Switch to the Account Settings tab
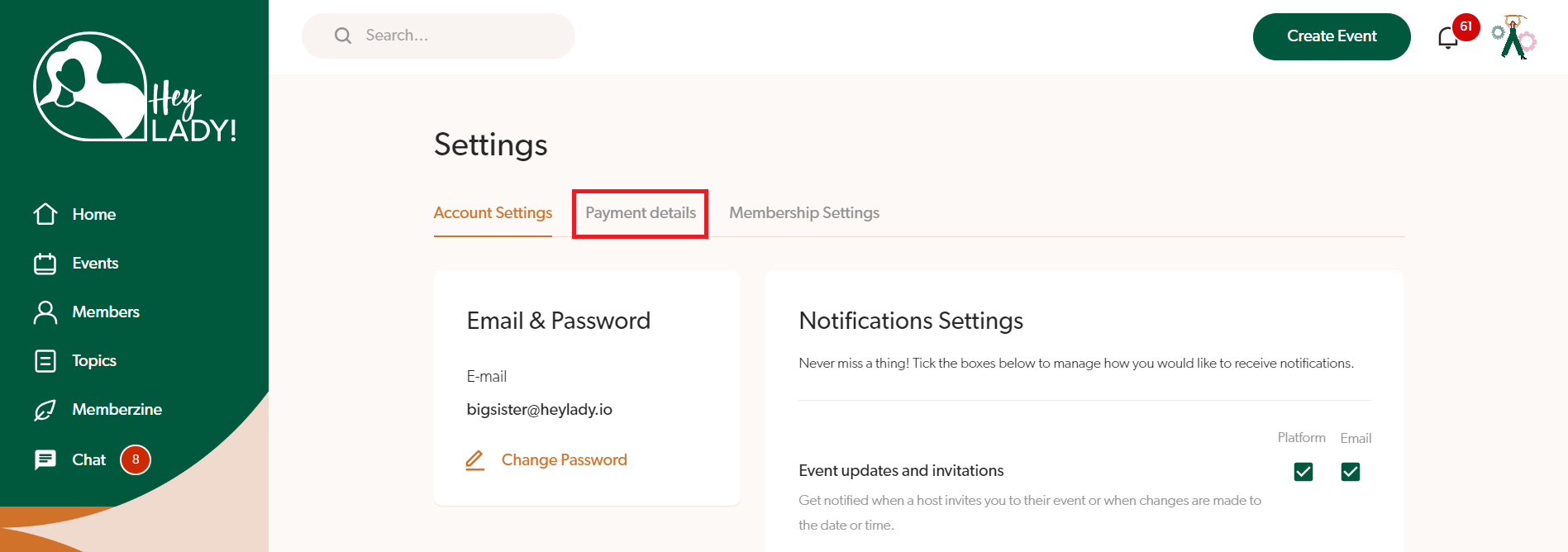Image resolution: width=1568 pixels, height=552 pixels. [493, 213]
